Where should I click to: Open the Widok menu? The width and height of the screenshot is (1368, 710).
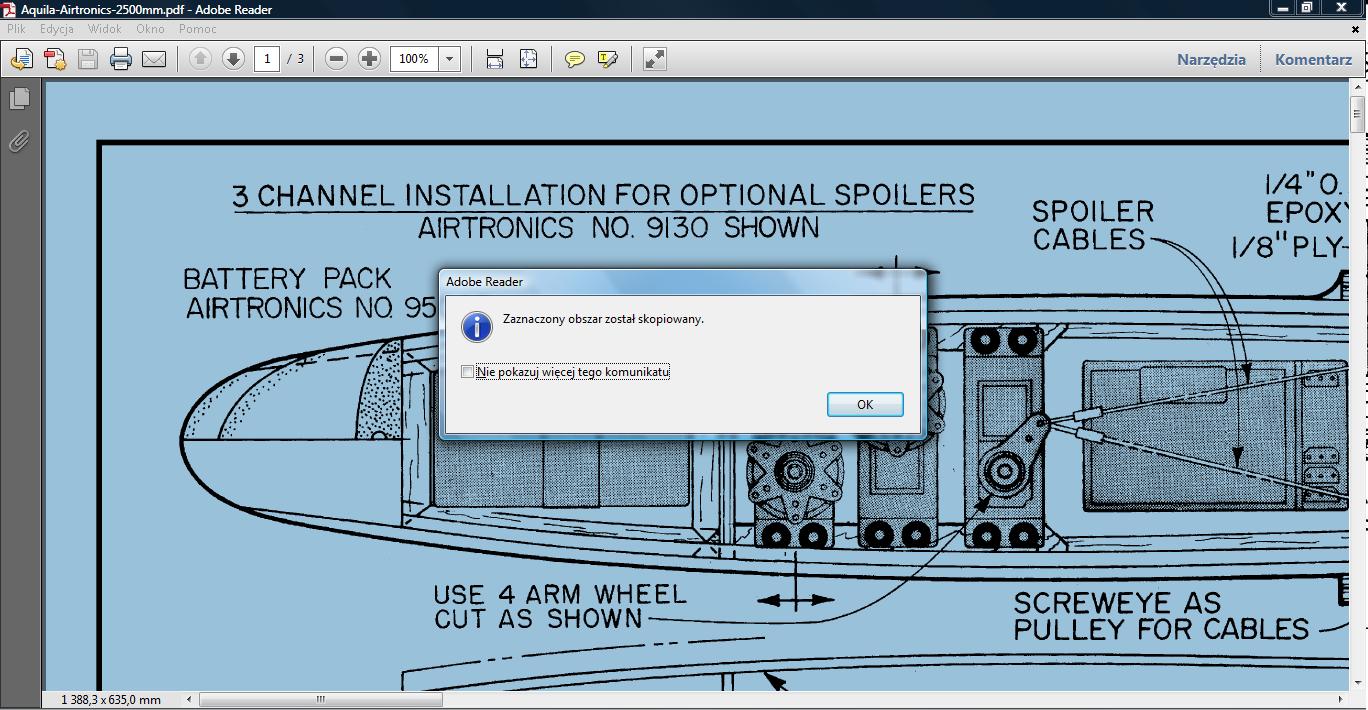105,29
